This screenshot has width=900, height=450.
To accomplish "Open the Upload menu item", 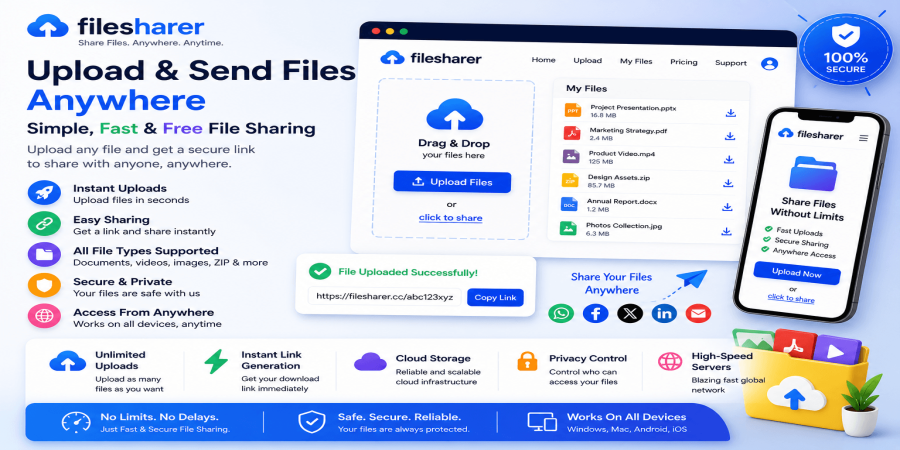I will click(587, 60).
